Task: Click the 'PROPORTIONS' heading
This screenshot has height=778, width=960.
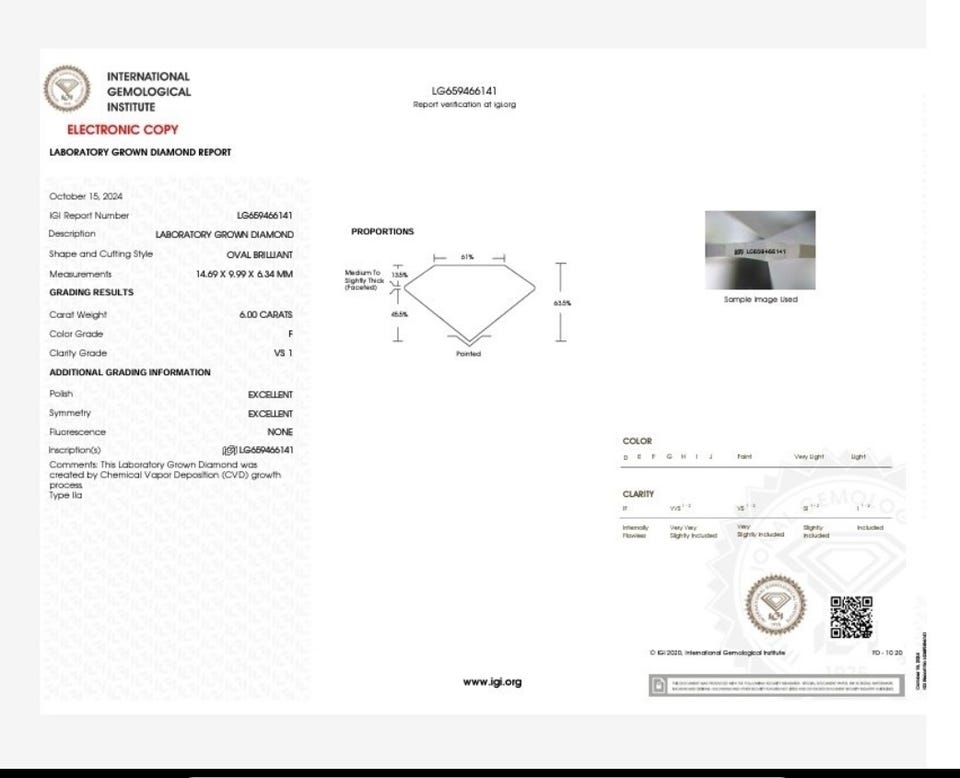Action: (382, 231)
